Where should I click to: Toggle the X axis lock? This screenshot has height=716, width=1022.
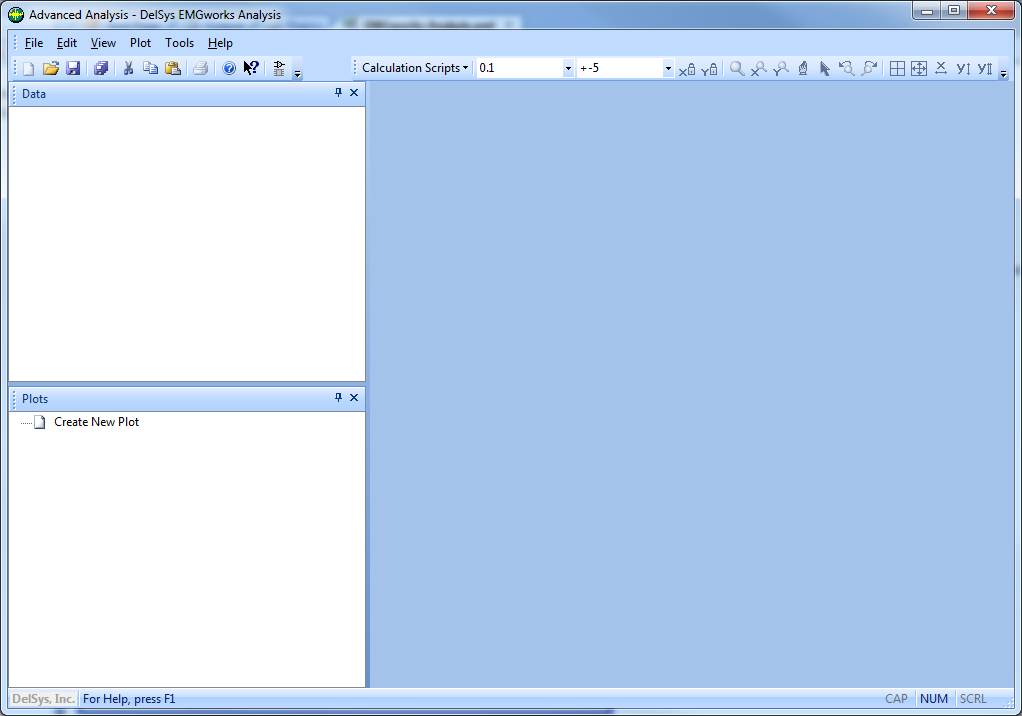(687, 69)
